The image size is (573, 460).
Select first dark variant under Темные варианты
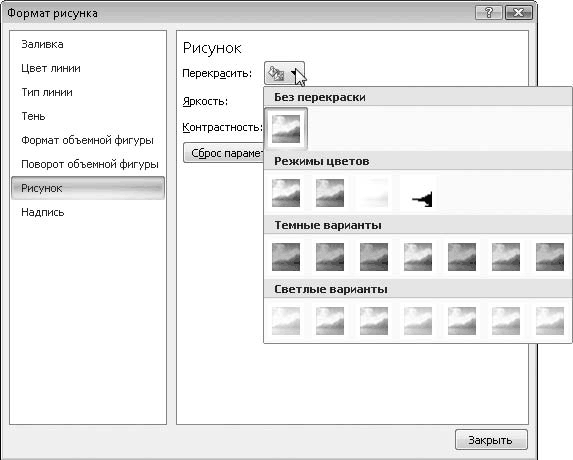(x=286, y=257)
